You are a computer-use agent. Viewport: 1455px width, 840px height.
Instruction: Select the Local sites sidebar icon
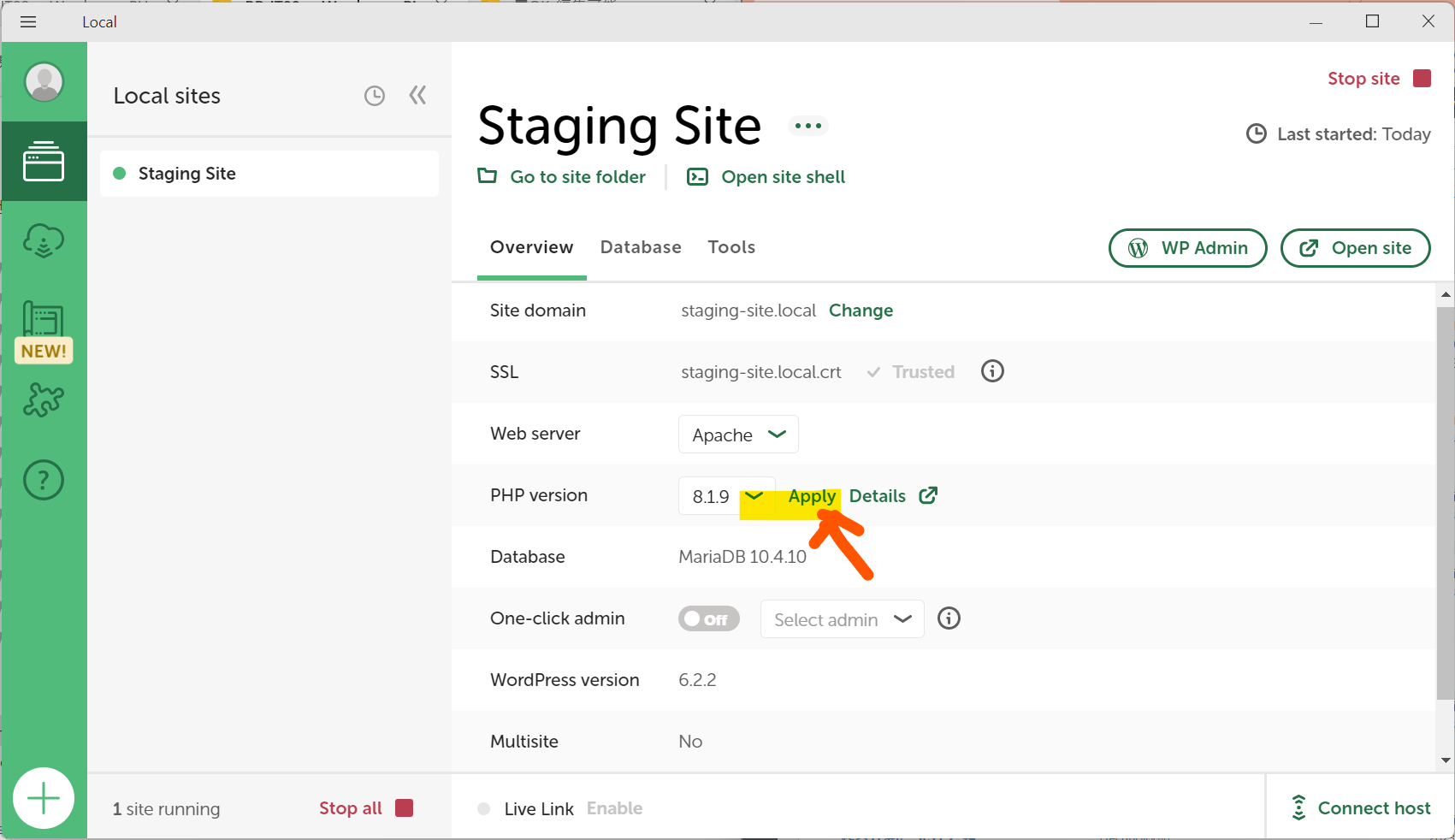pos(44,161)
